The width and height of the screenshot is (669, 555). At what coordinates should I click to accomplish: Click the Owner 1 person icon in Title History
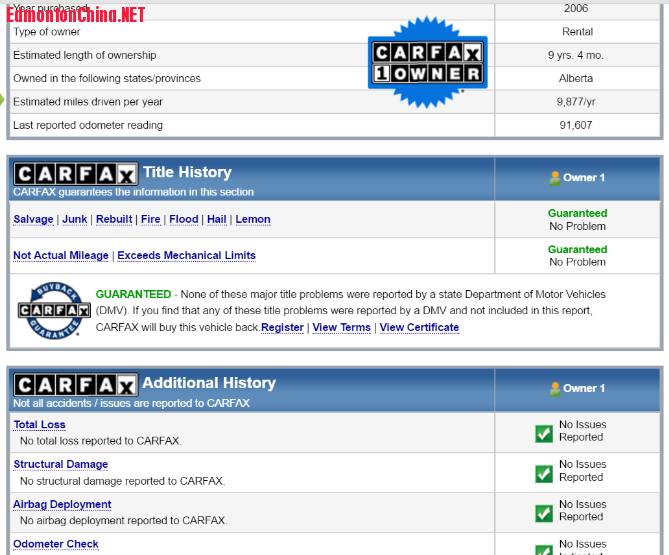click(x=554, y=178)
